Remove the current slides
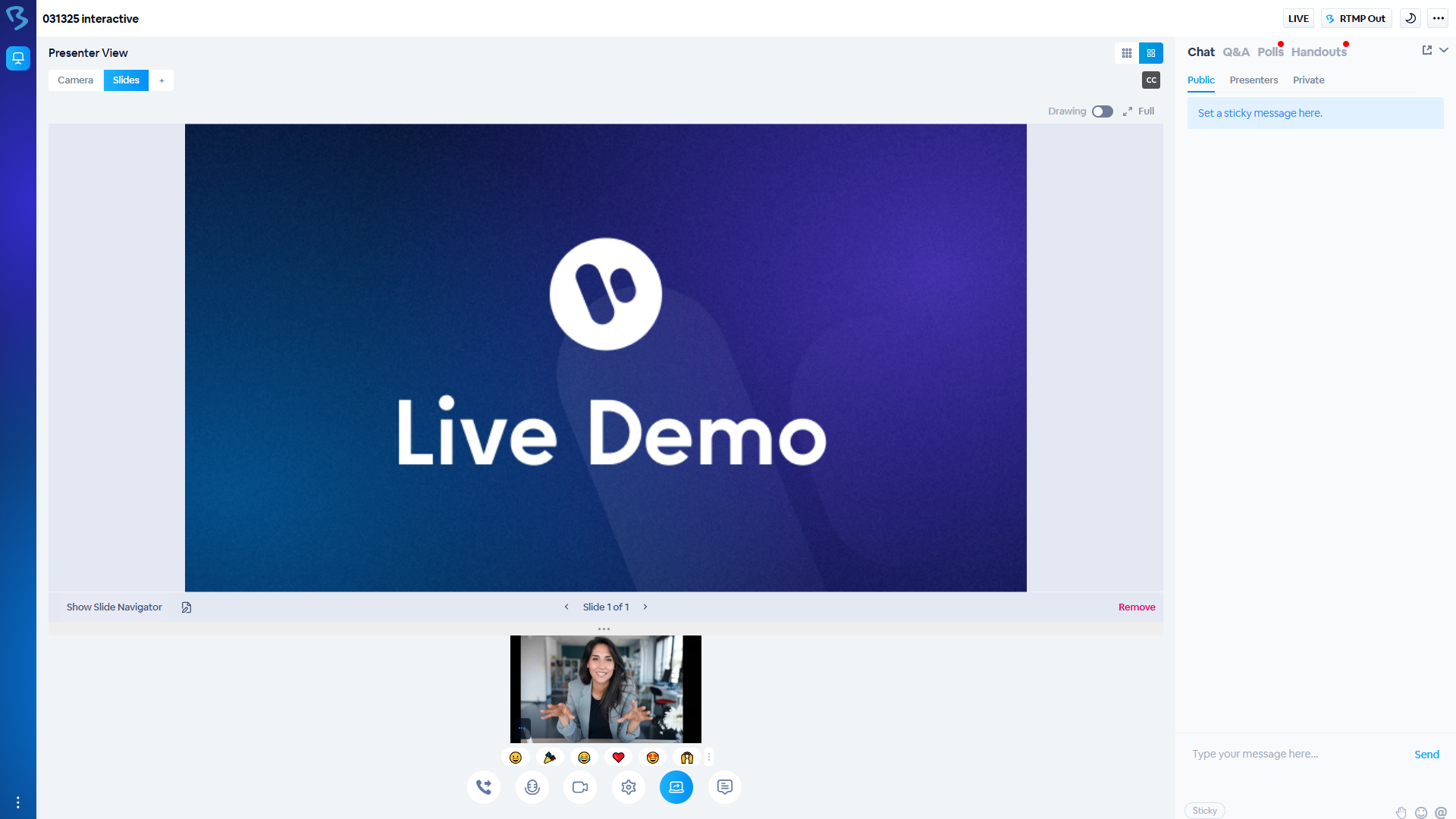 tap(1137, 607)
